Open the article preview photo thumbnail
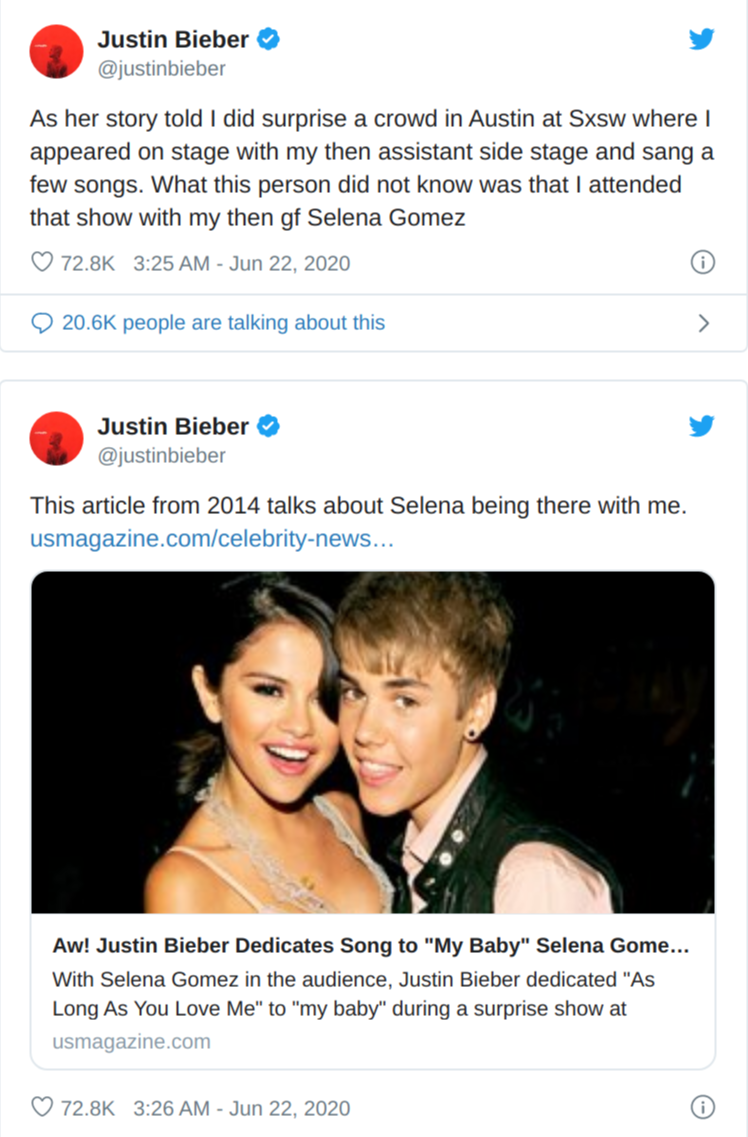The image size is (748, 1137). (373, 742)
